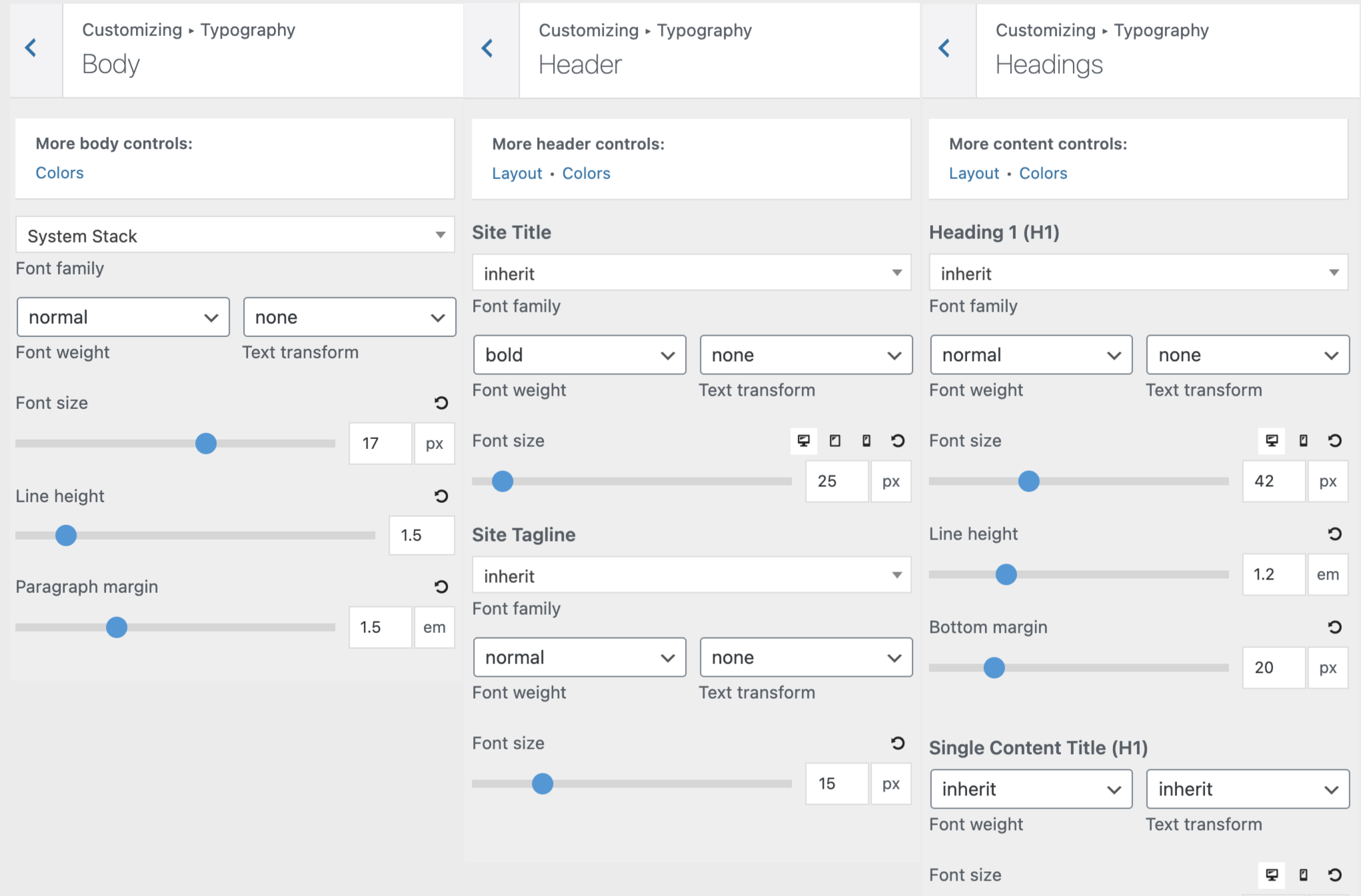
Task: Click the Site Title font size slider handle
Action: pyautogui.click(x=503, y=482)
